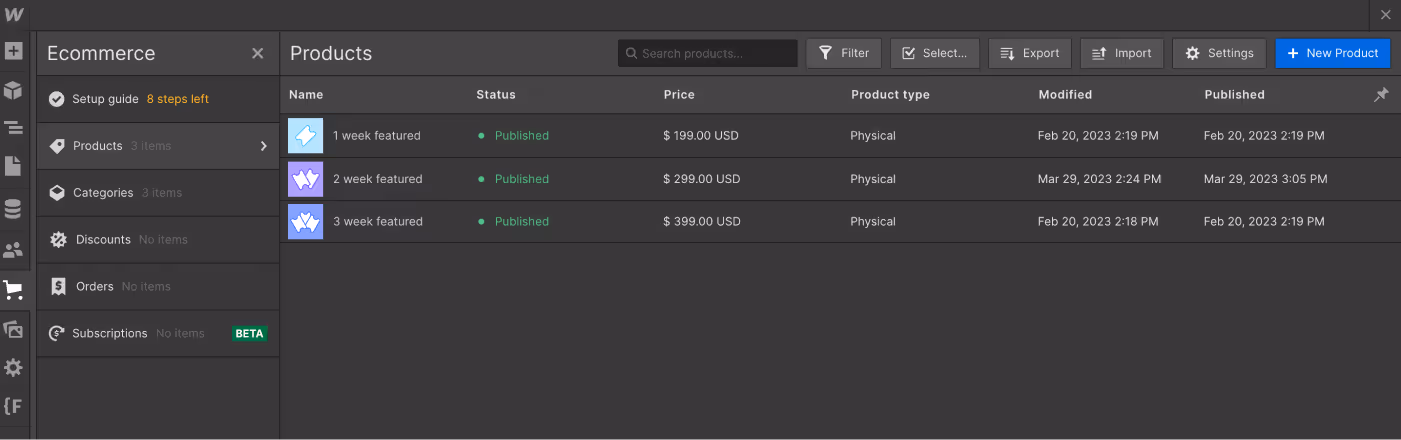Sort products by Modified column header
Image resolution: width=1401 pixels, height=440 pixels.
(1065, 95)
